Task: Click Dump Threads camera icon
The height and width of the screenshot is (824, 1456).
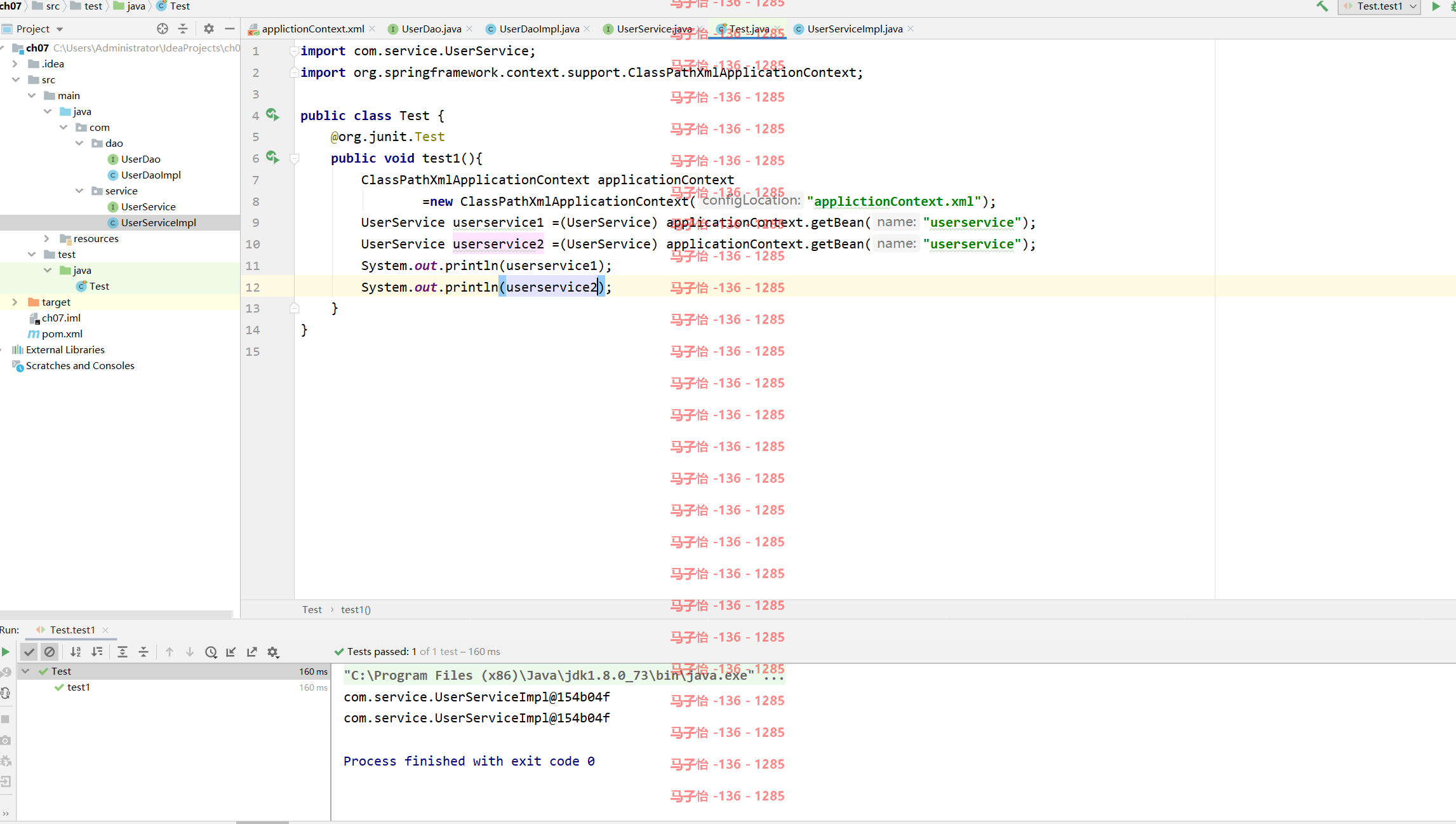Action: [6, 740]
